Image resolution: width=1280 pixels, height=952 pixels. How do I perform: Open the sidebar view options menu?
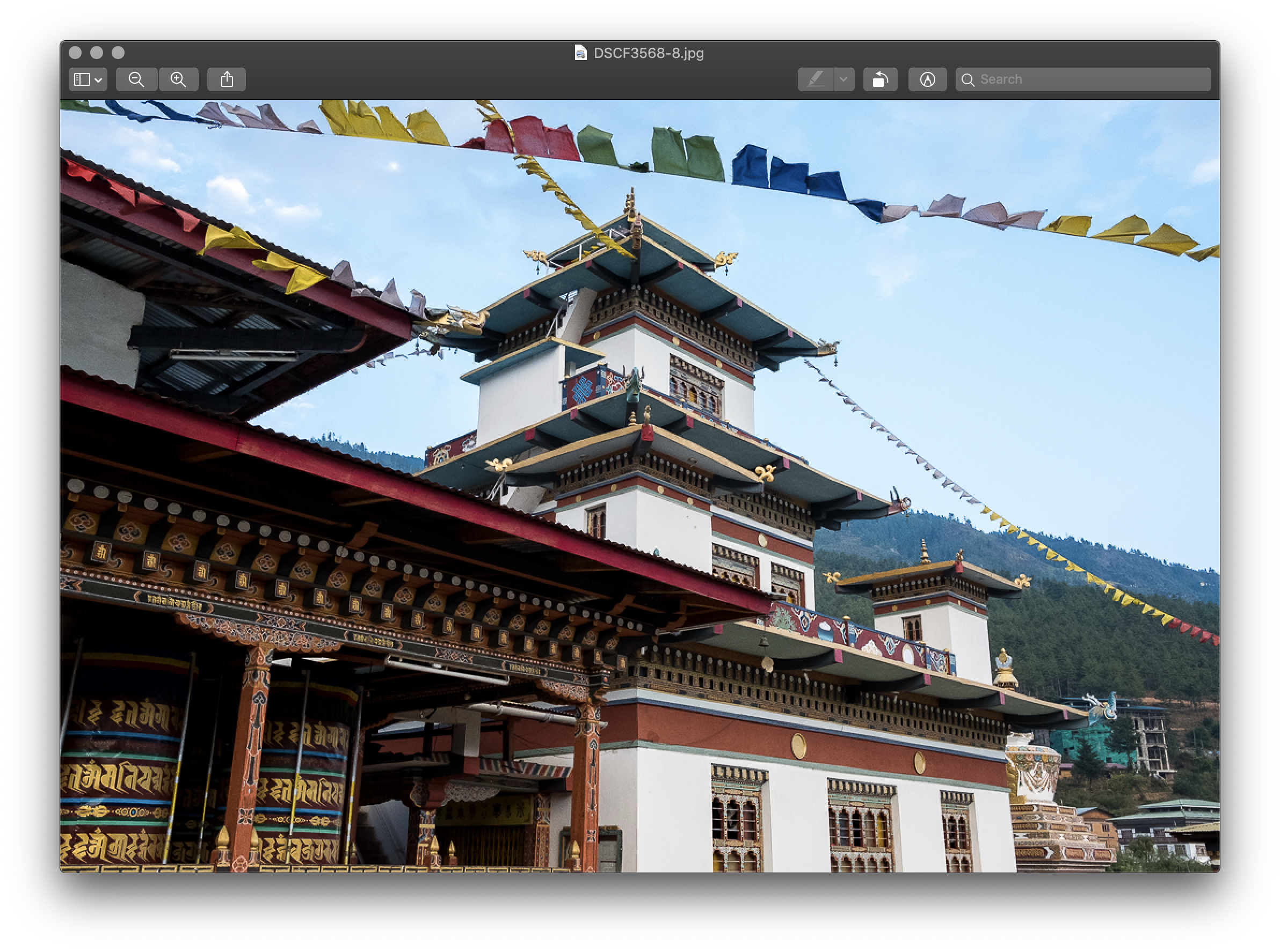tap(88, 79)
